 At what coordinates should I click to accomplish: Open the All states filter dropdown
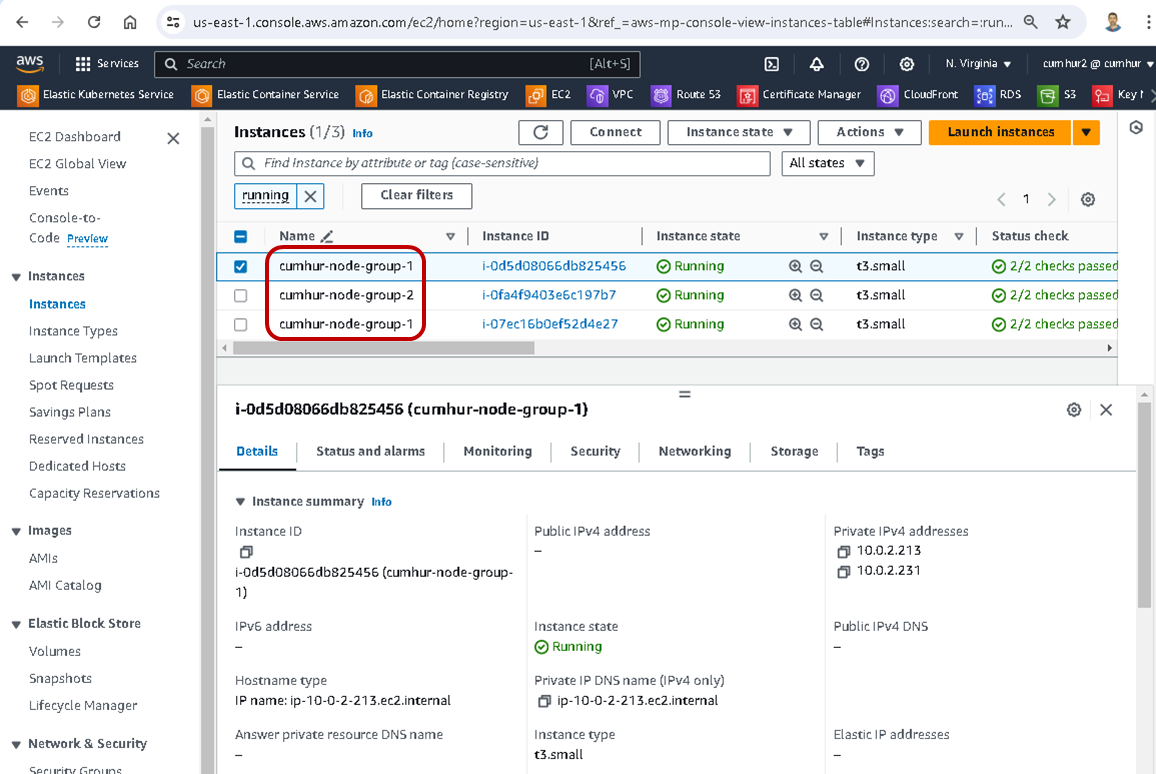828,163
